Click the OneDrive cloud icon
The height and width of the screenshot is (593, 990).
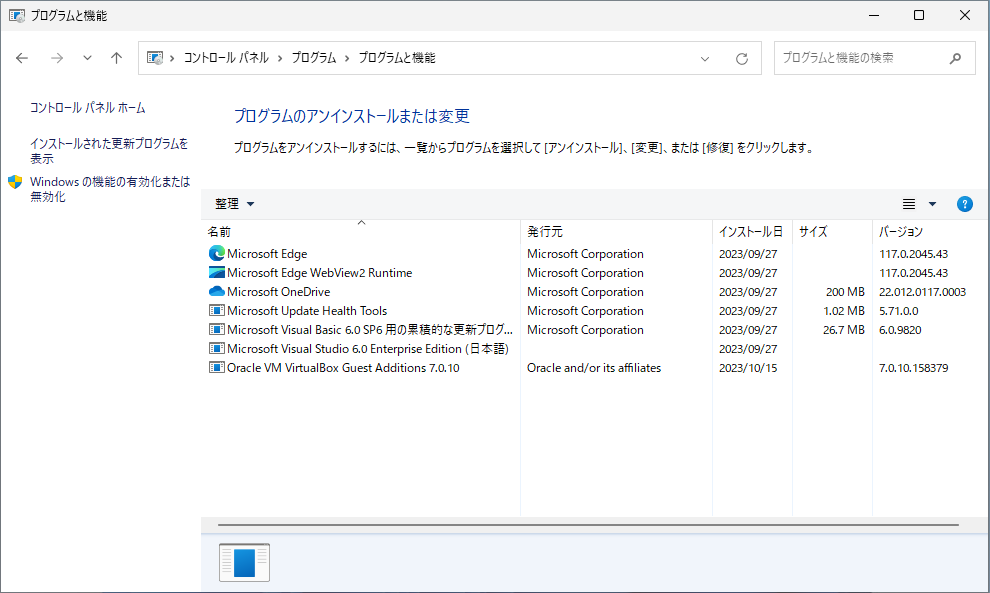click(x=217, y=291)
